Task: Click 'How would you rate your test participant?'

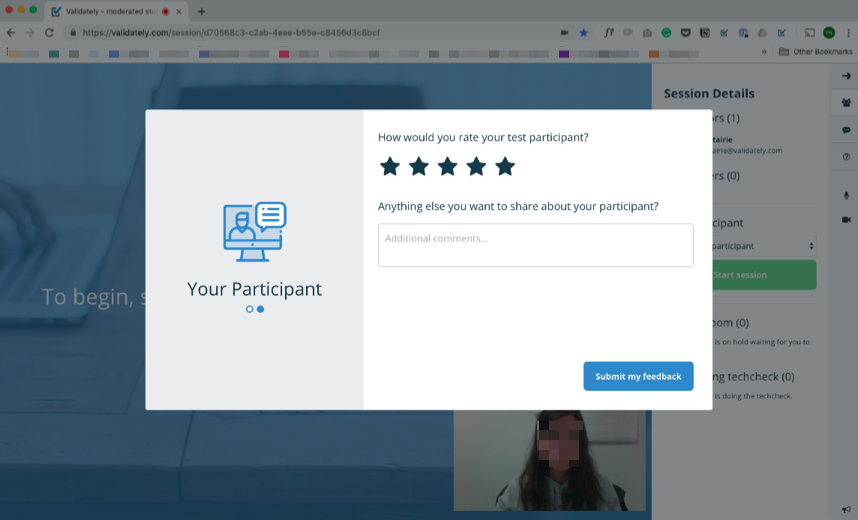Action: (483, 137)
